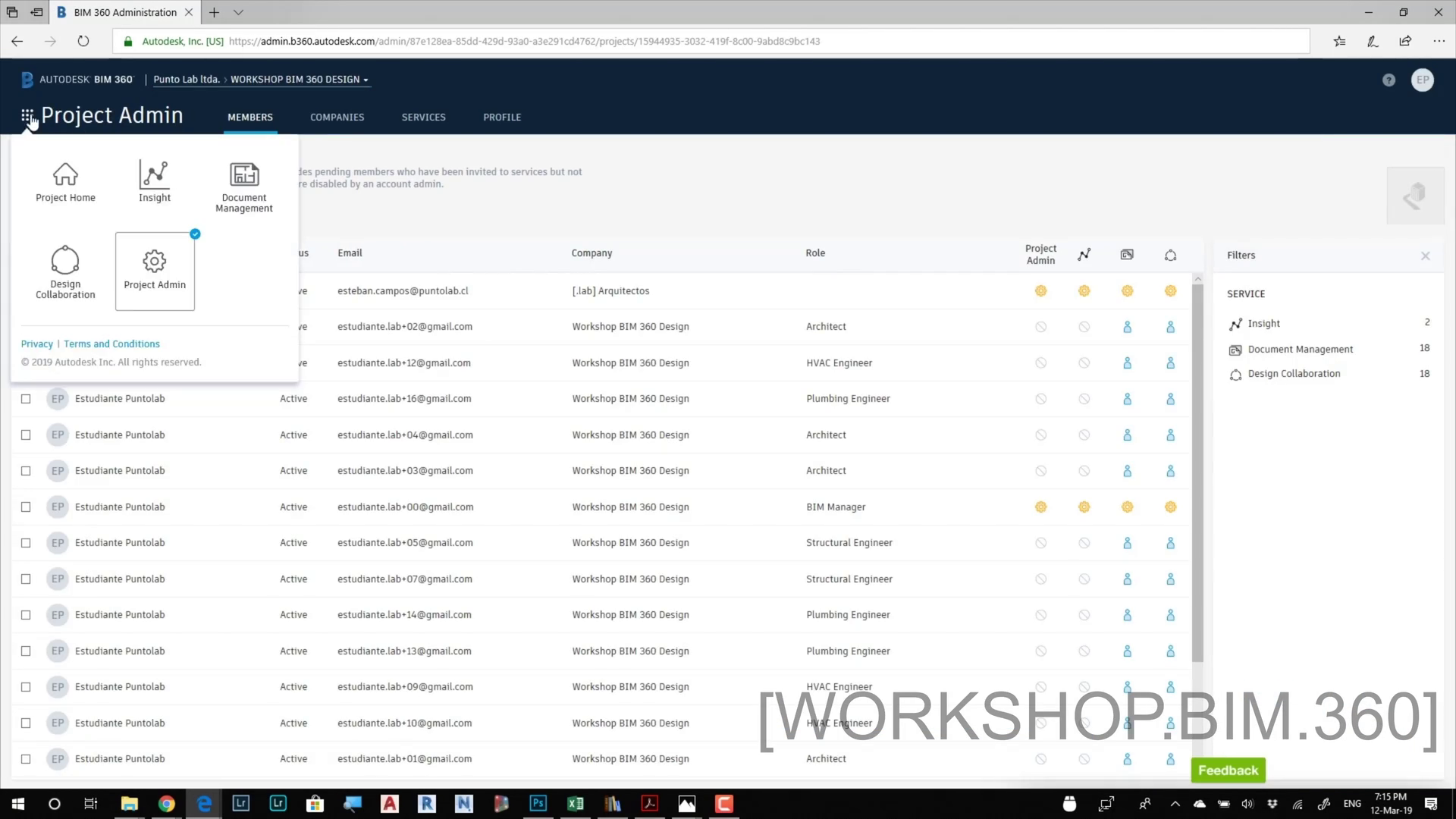The image size is (1456, 819).
Task: Open Document Management module
Action: click(244, 187)
